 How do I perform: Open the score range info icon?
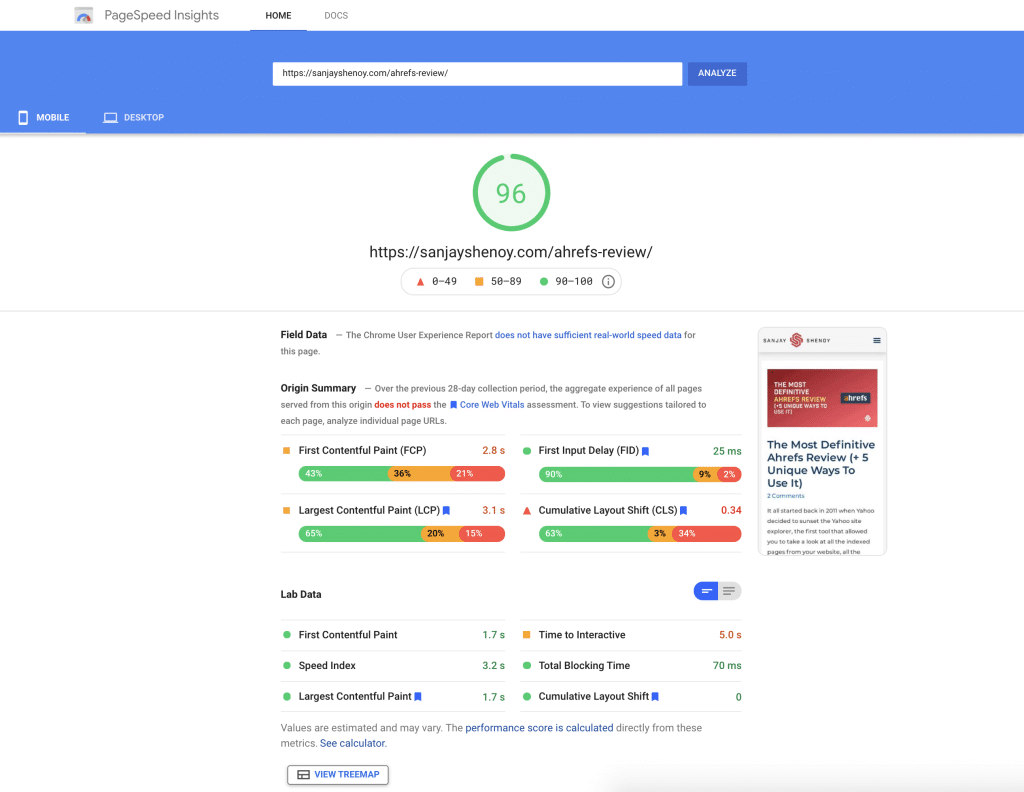point(608,281)
